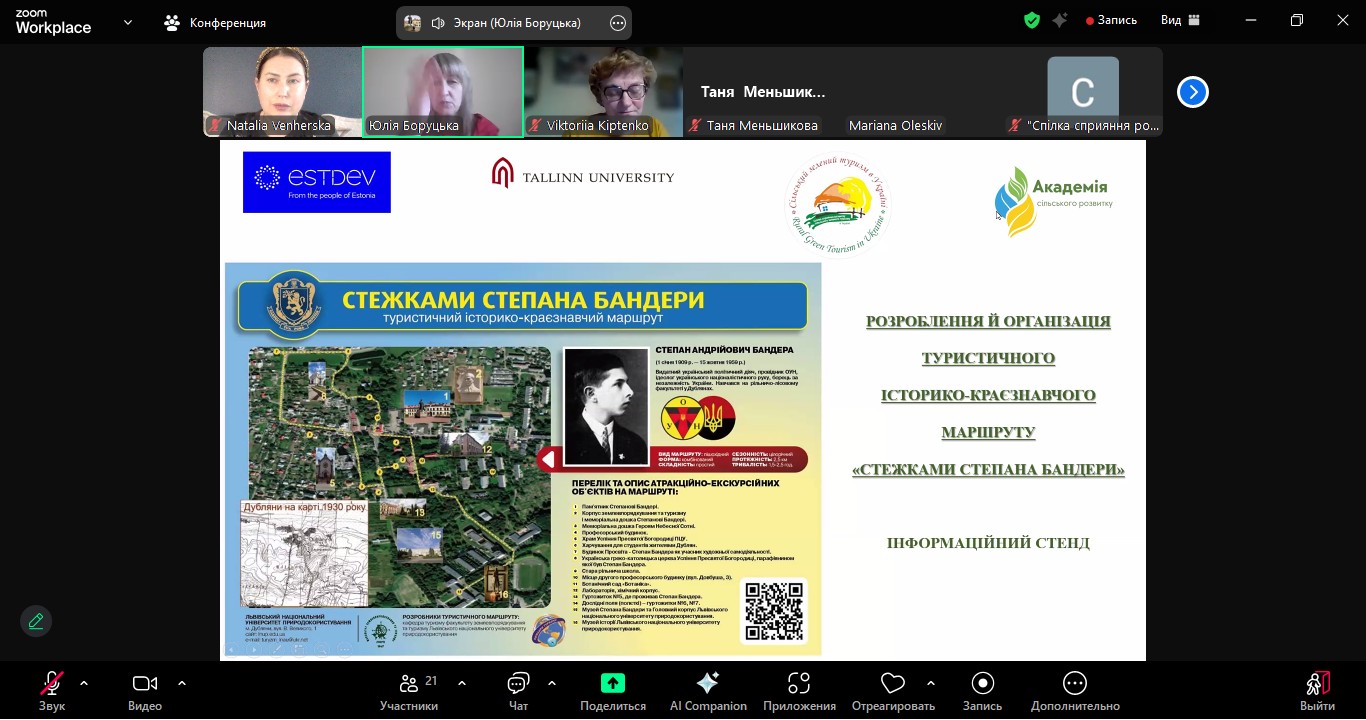Expand video options arrow next to Видео

coord(182,684)
